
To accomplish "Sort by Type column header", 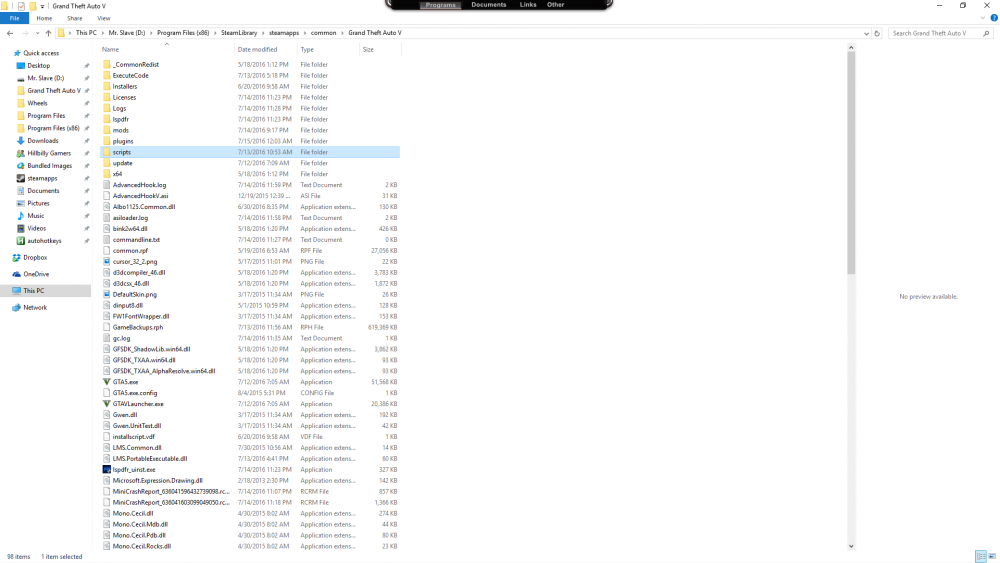I will (x=307, y=50).
